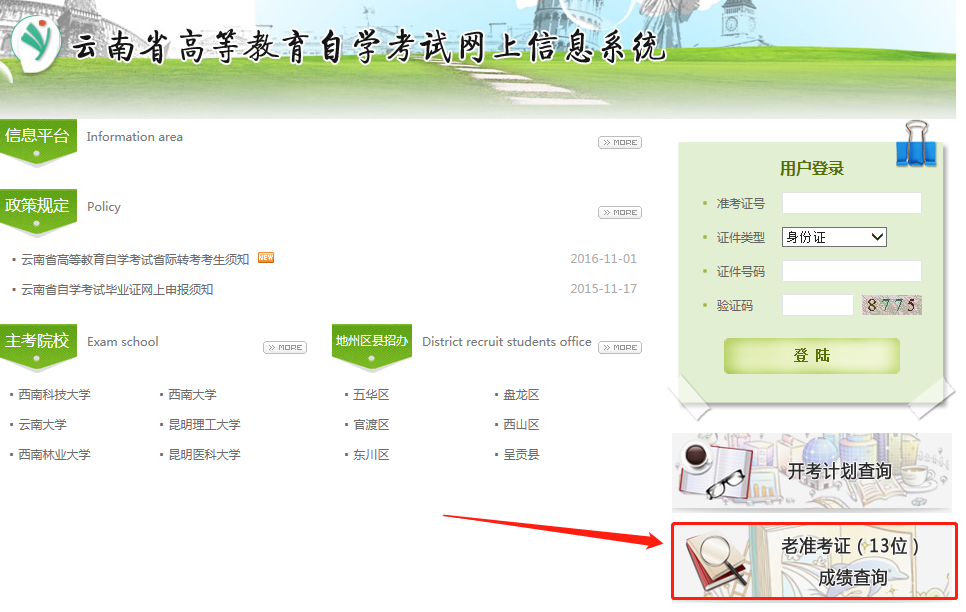966x612 pixels.
Task: Click the 信息平台 green ribbon tag
Action: (38, 142)
